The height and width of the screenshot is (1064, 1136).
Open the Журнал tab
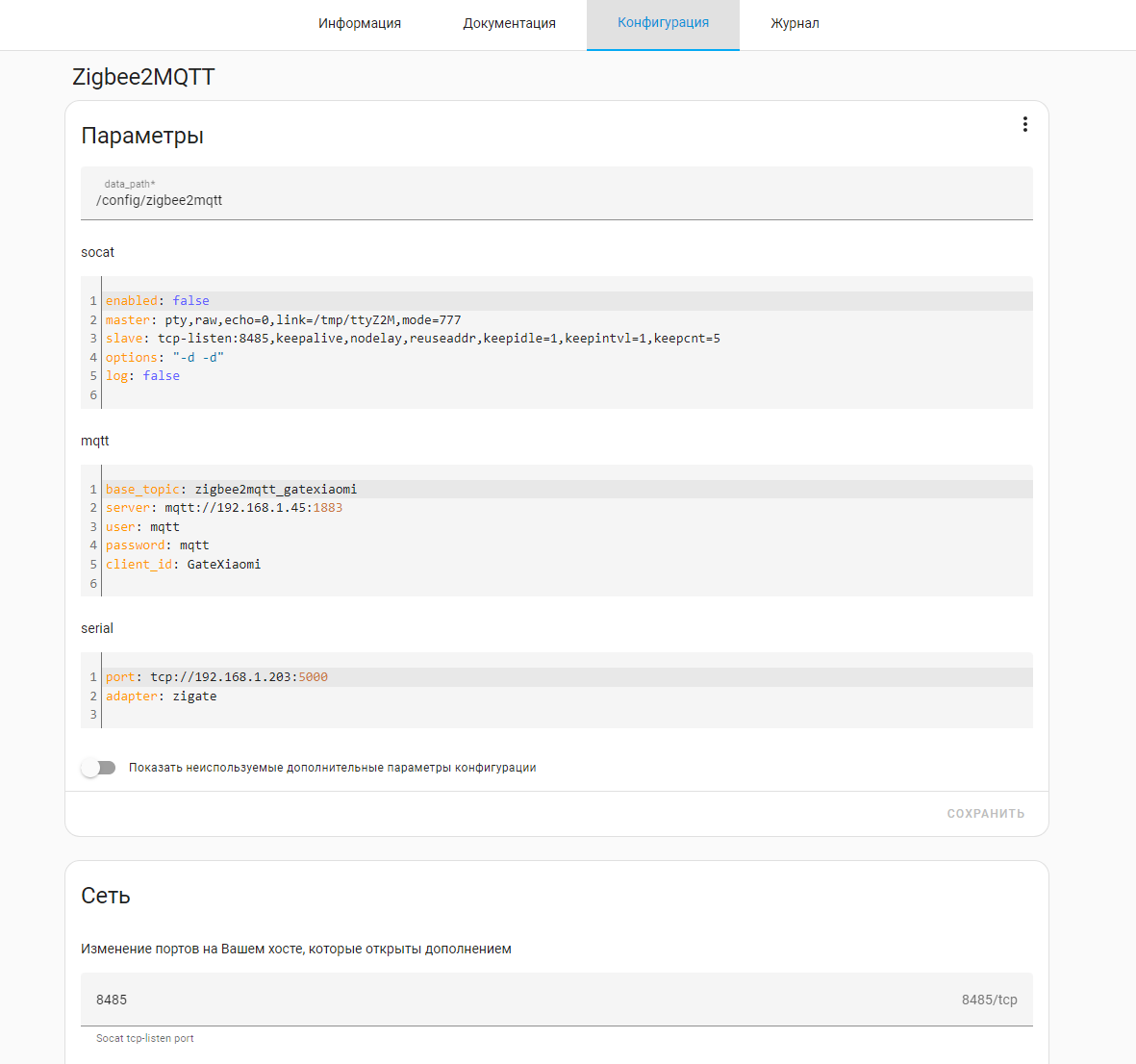coord(795,24)
